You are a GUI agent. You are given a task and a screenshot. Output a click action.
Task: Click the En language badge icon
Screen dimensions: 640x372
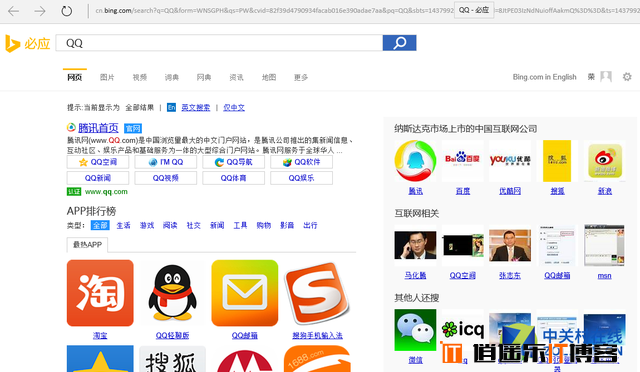pos(171,107)
